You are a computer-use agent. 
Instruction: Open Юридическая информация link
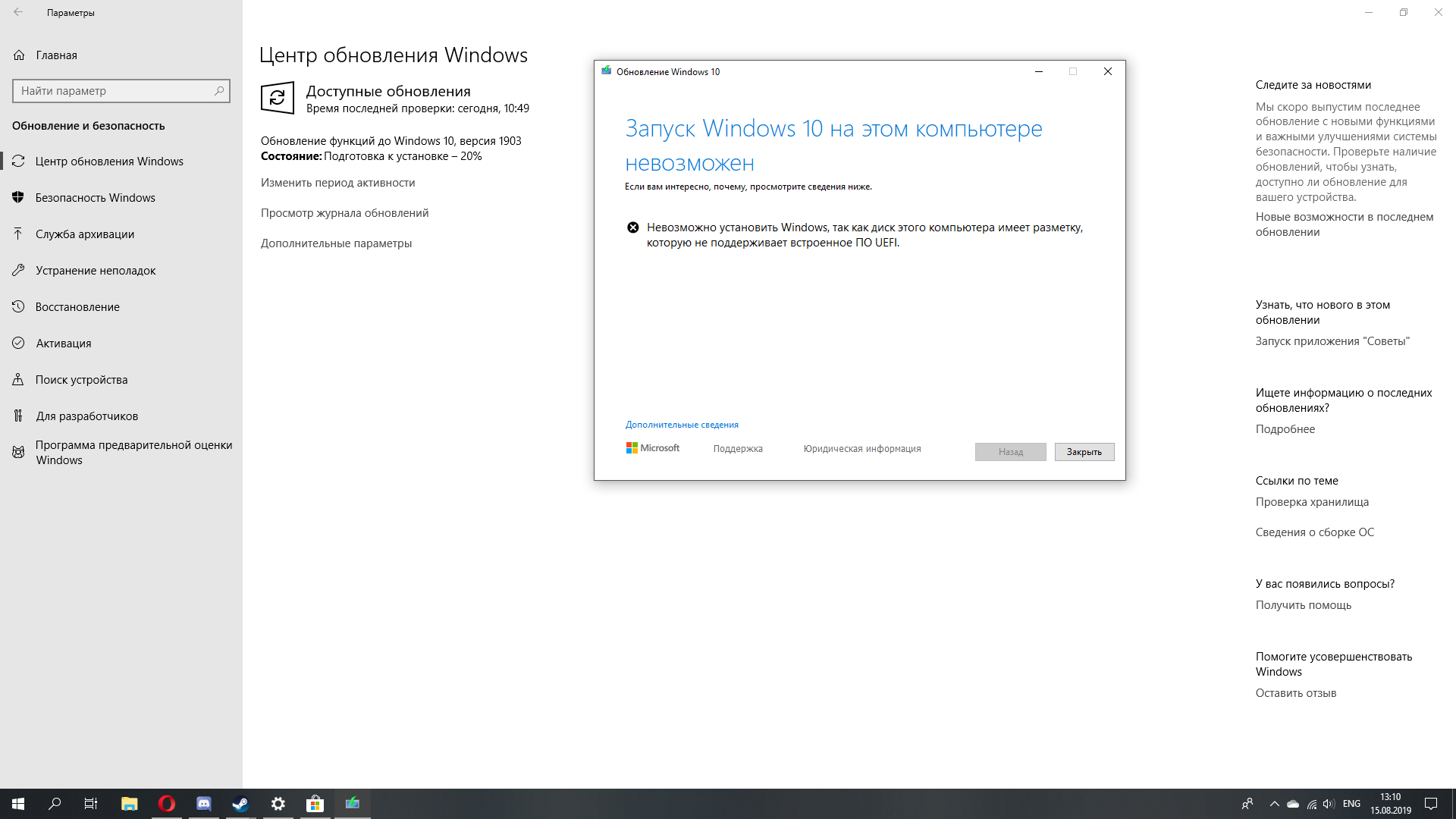pyautogui.click(x=862, y=449)
